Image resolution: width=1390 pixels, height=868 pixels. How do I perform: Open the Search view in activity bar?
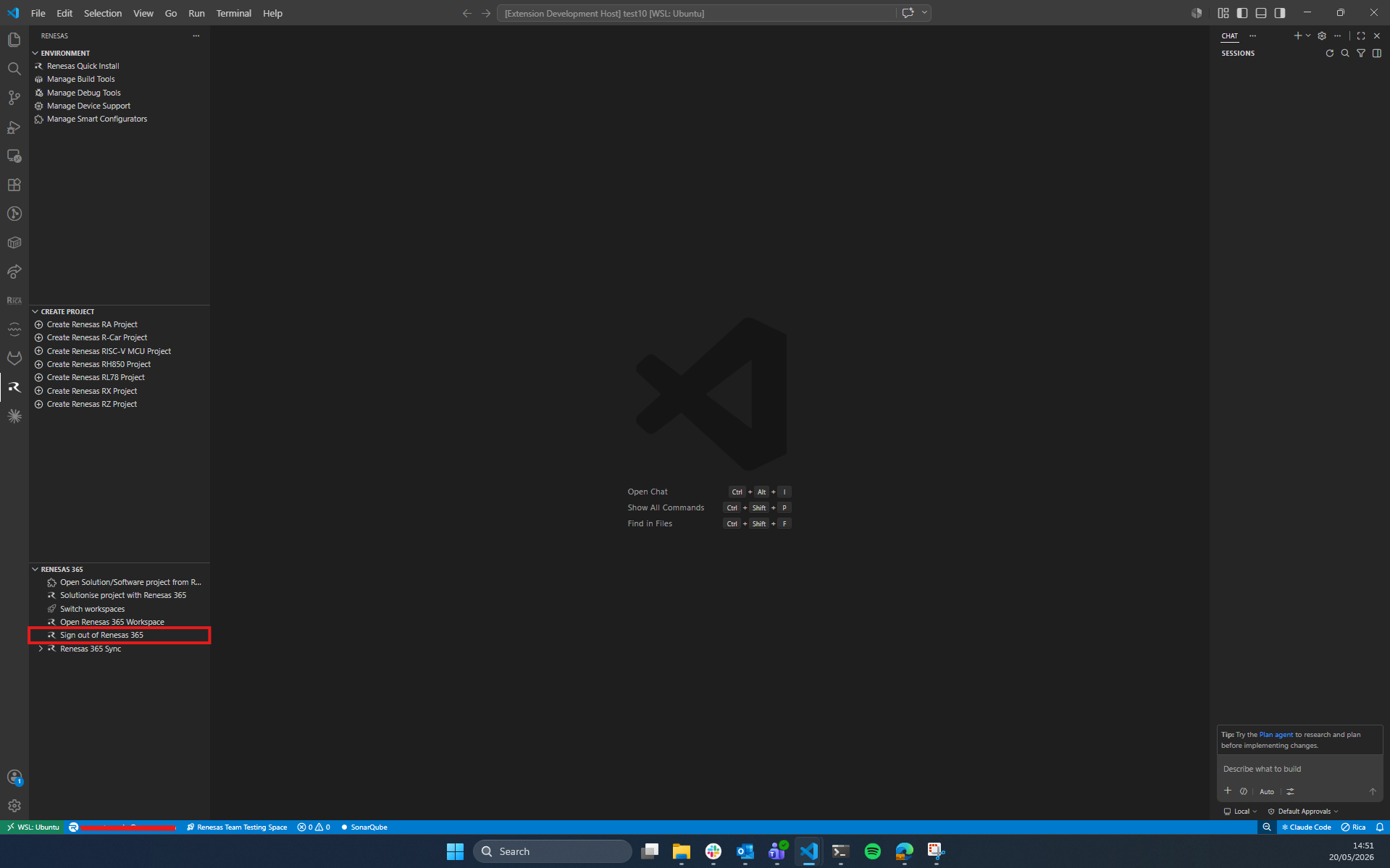point(14,69)
